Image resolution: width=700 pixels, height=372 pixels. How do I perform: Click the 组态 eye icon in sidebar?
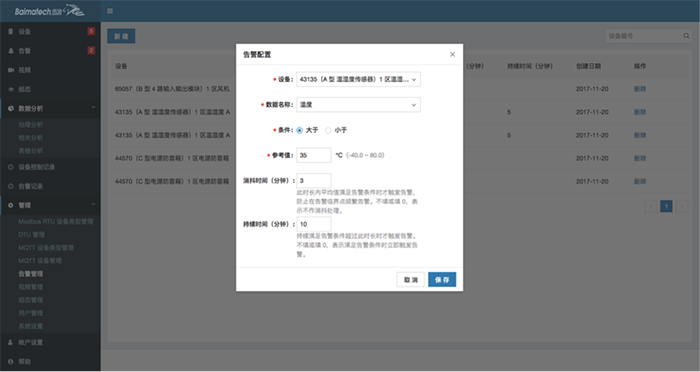[11, 89]
